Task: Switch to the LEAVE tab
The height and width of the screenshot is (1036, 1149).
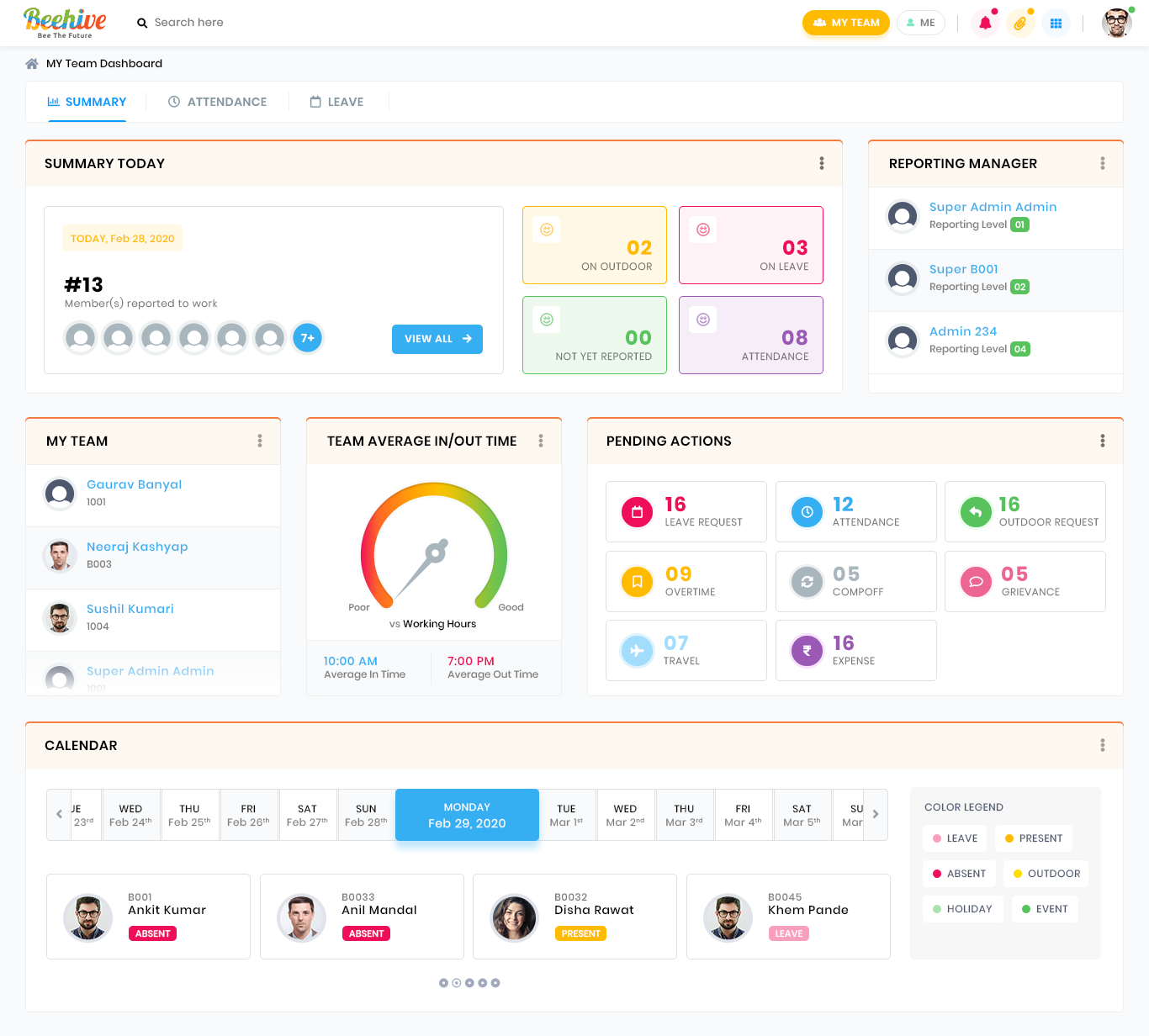Action: click(x=336, y=102)
